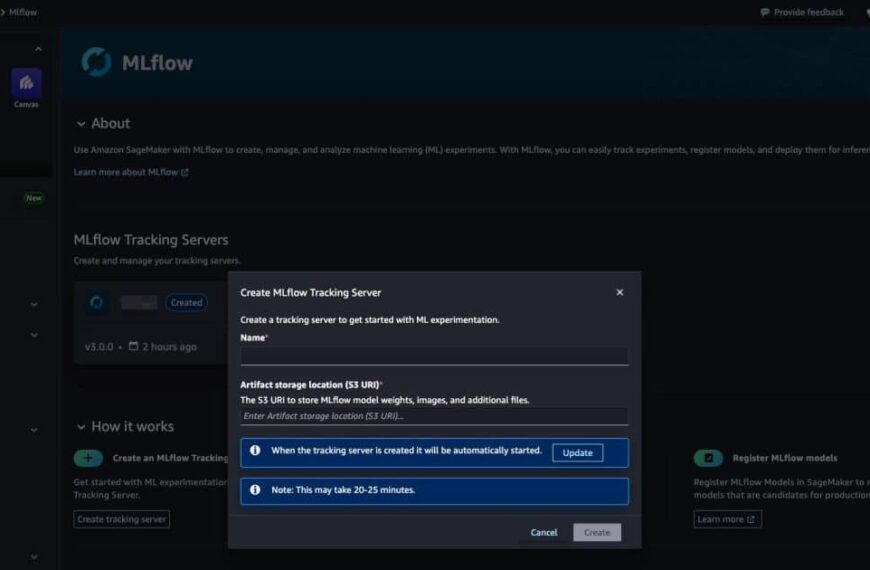Viewport: 870px width, 570px height.
Task: Open Learn more about MLflow link
Action: click(131, 173)
